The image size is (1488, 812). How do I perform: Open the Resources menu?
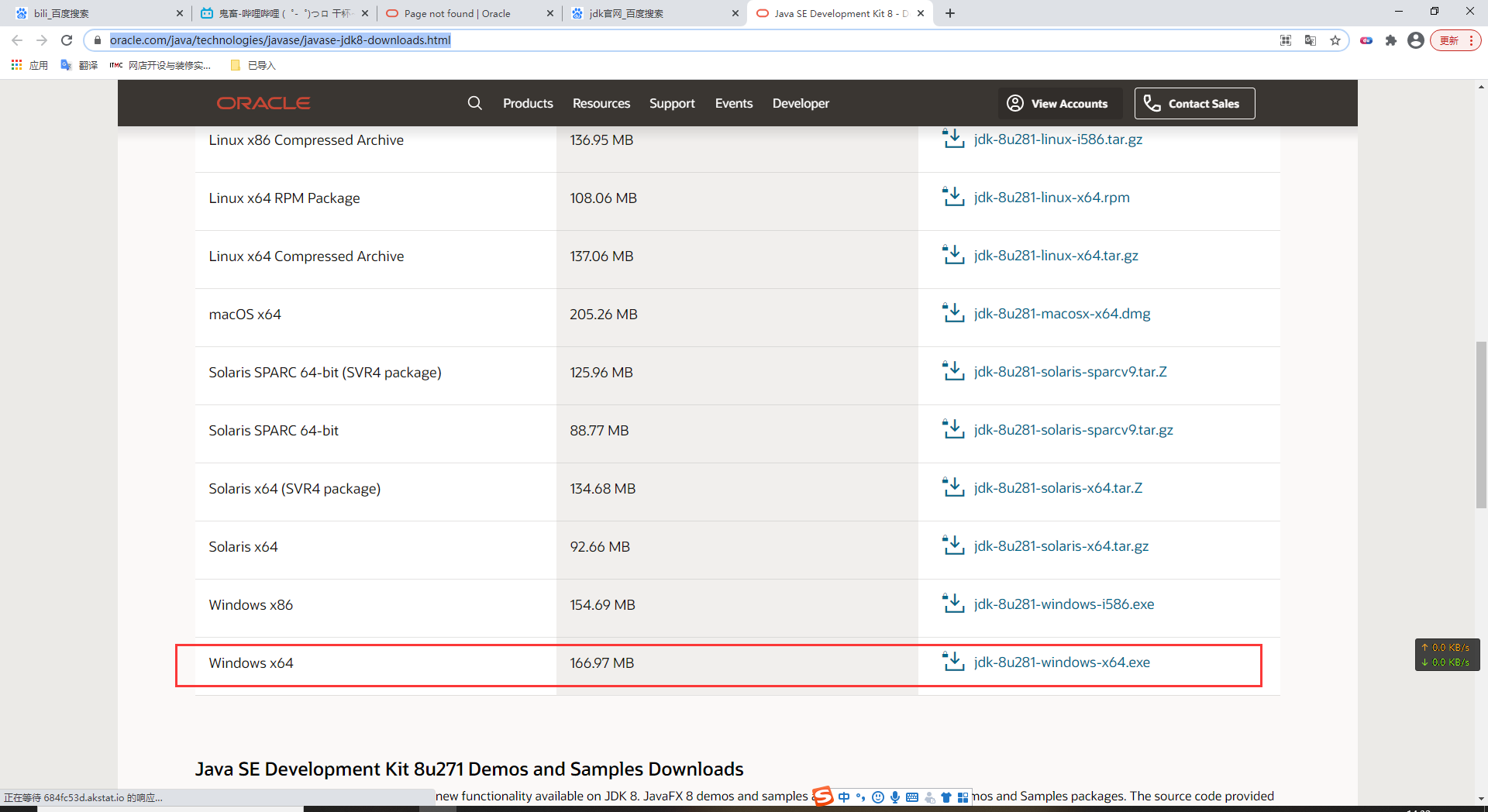(x=601, y=103)
